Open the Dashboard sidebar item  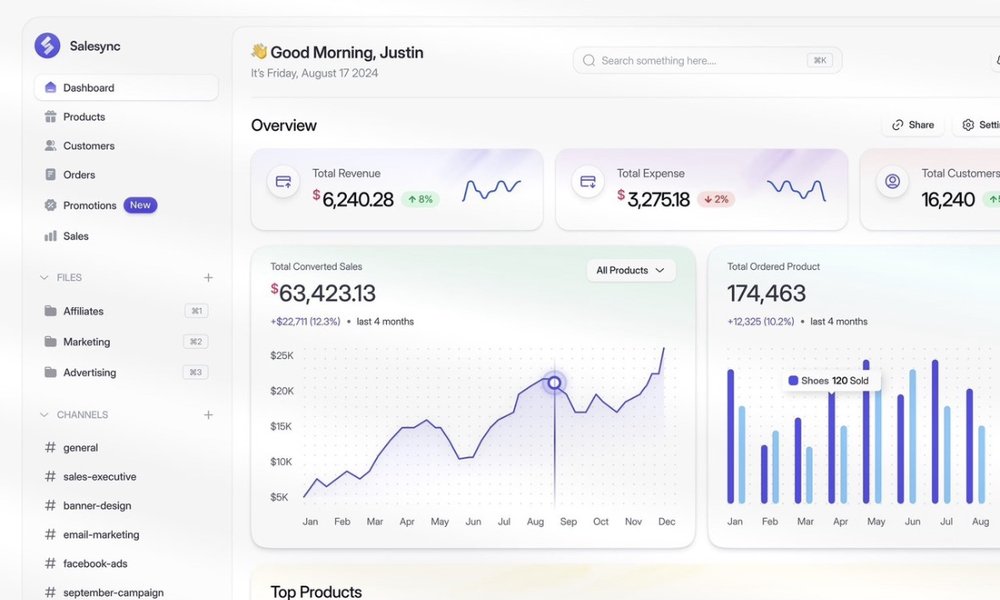(126, 87)
